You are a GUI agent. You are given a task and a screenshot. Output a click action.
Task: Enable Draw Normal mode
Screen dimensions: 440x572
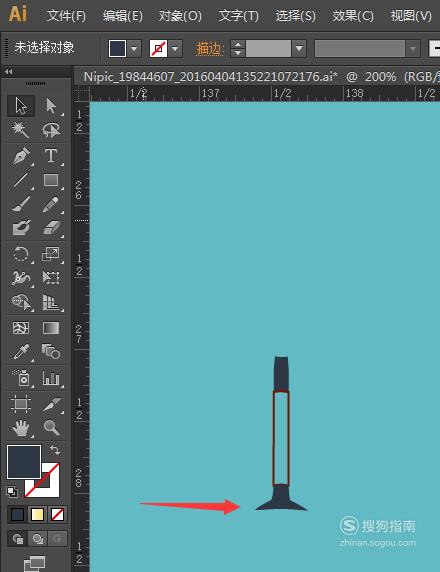click(18, 538)
